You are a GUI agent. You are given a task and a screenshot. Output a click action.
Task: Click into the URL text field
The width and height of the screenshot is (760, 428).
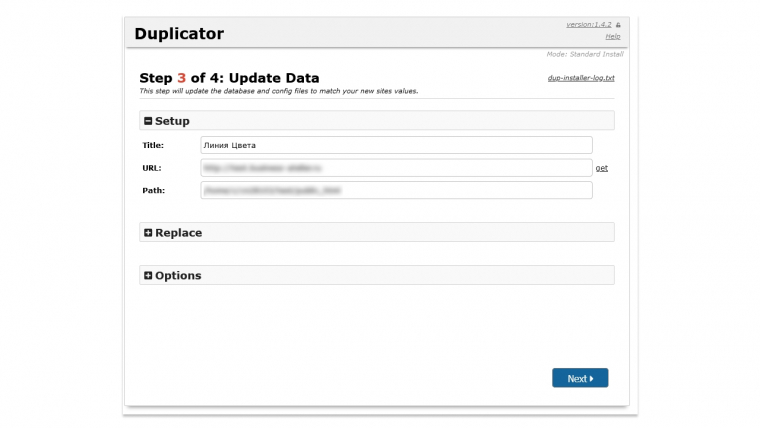pos(395,168)
